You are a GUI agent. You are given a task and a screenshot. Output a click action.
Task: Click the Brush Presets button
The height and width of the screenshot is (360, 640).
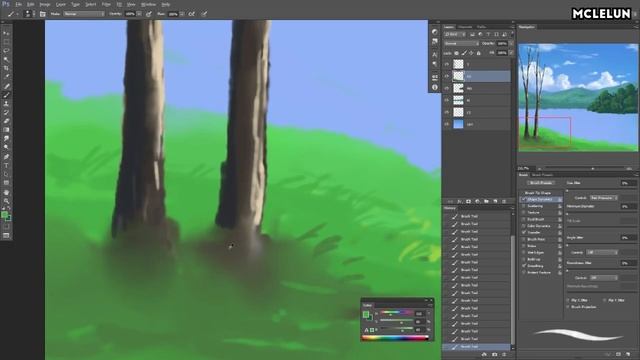point(541,183)
